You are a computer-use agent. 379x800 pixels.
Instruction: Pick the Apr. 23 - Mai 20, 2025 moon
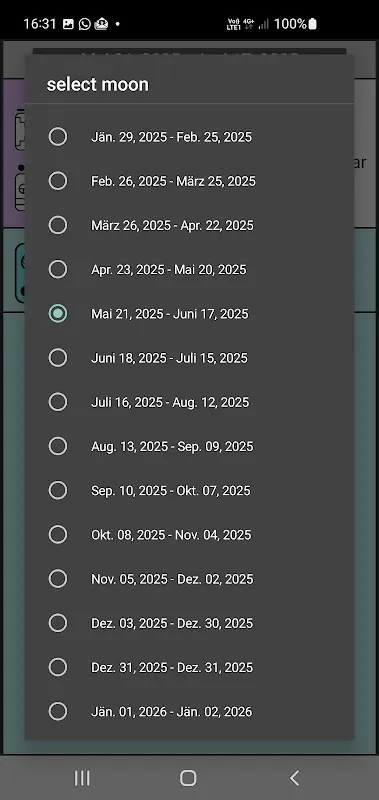(x=189, y=269)
